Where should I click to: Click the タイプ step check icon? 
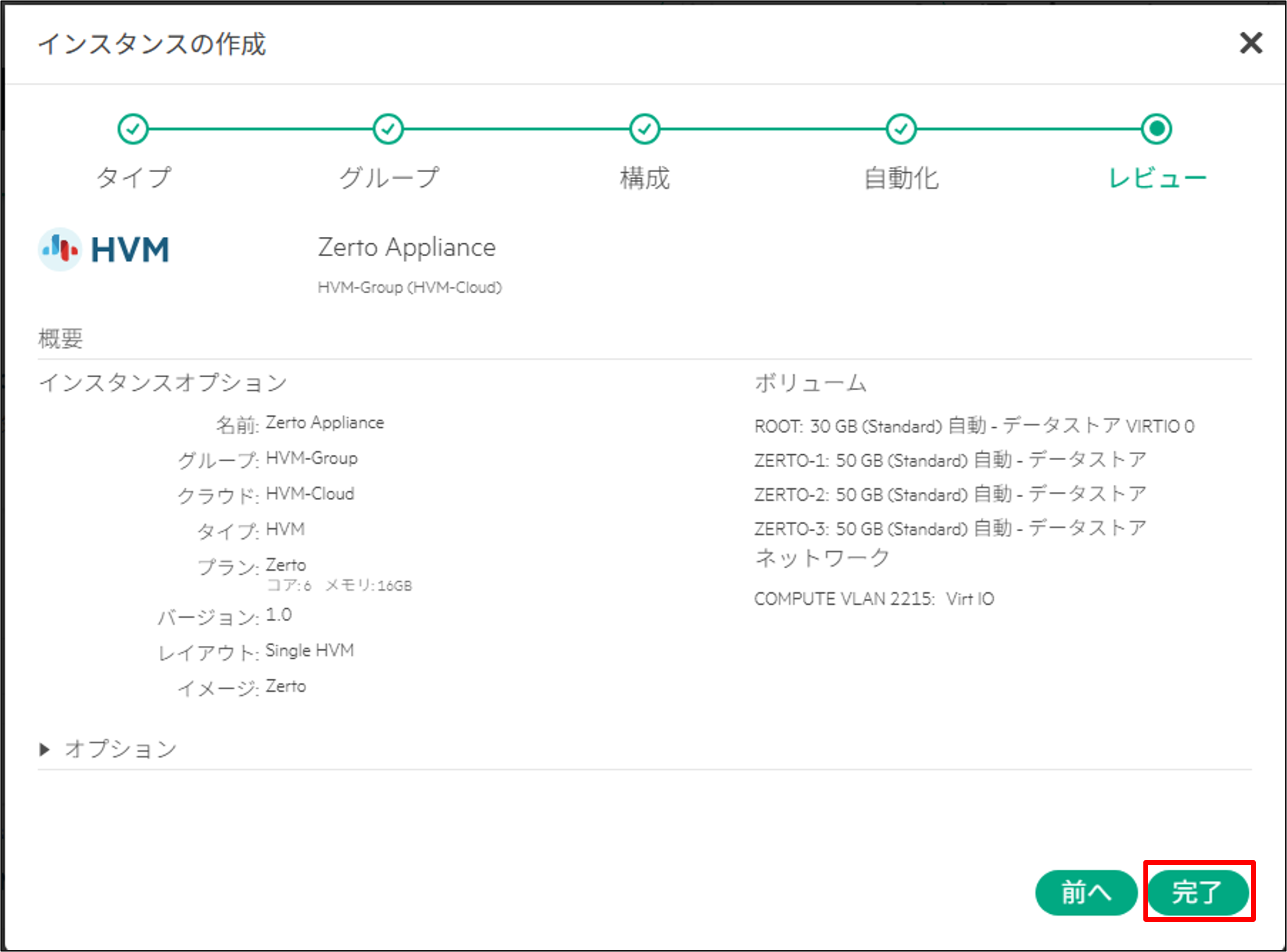pos(133,129)
